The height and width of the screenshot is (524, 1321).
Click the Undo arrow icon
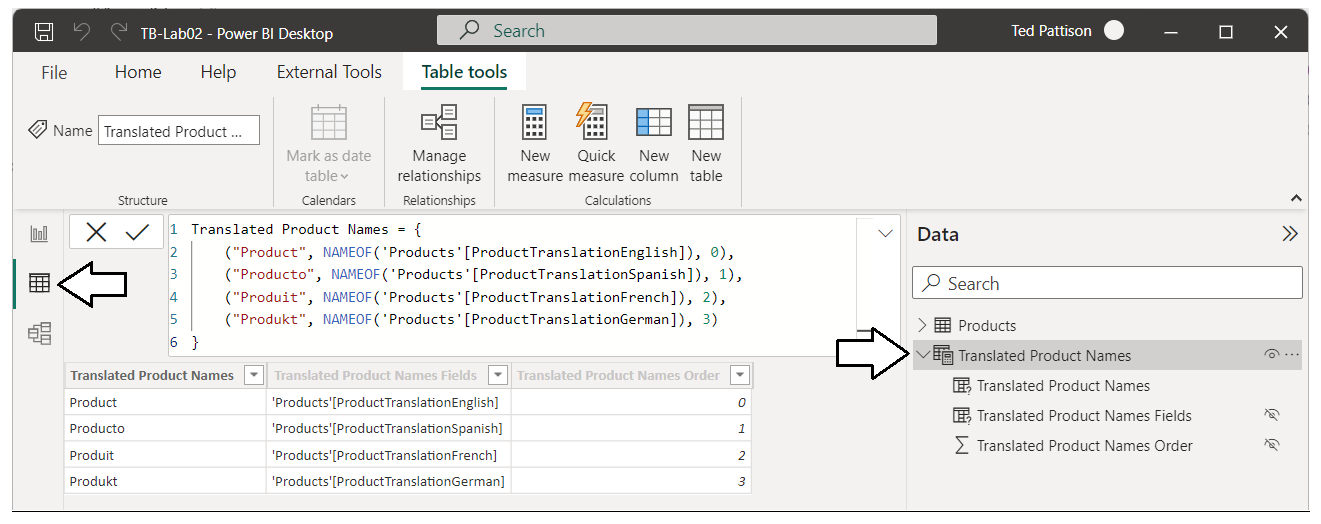click(82, 32)
